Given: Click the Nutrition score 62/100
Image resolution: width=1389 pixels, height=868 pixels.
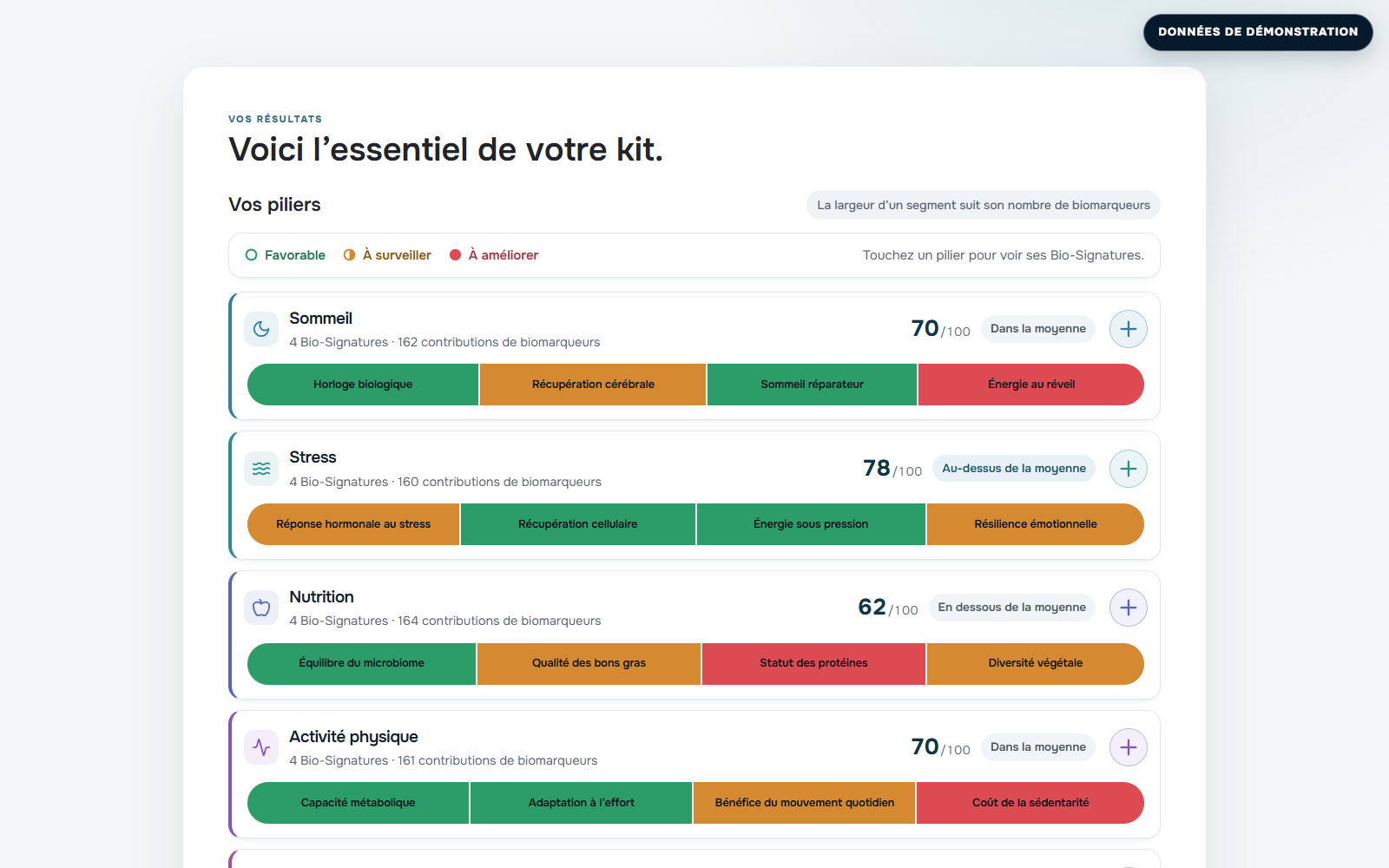Looking at the screenshot, I should [x=888, y=608].
